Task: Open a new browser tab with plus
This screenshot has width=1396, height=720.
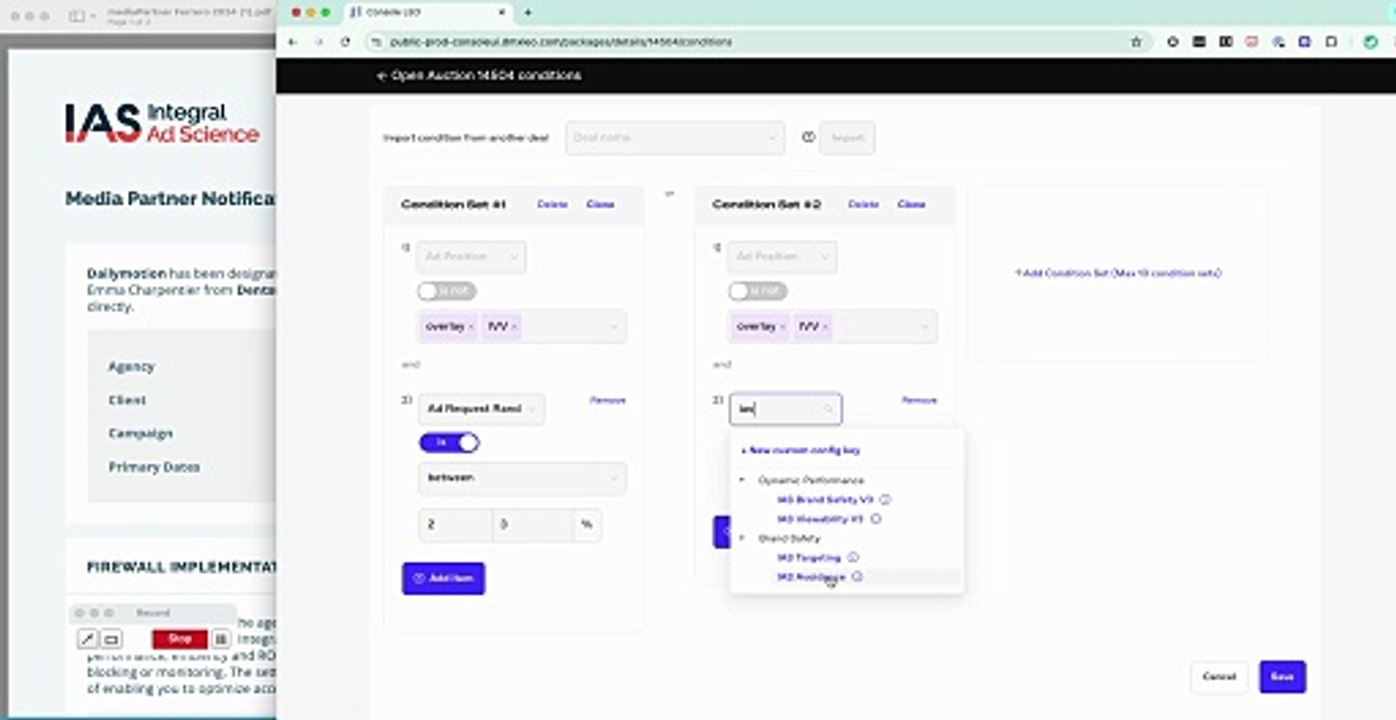Action: point(528,13)
